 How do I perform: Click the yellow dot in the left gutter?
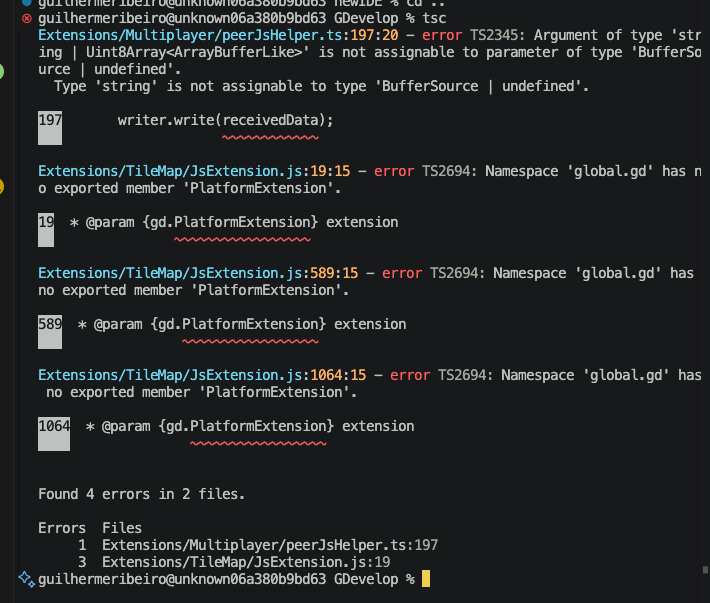[x=2, y=186]
